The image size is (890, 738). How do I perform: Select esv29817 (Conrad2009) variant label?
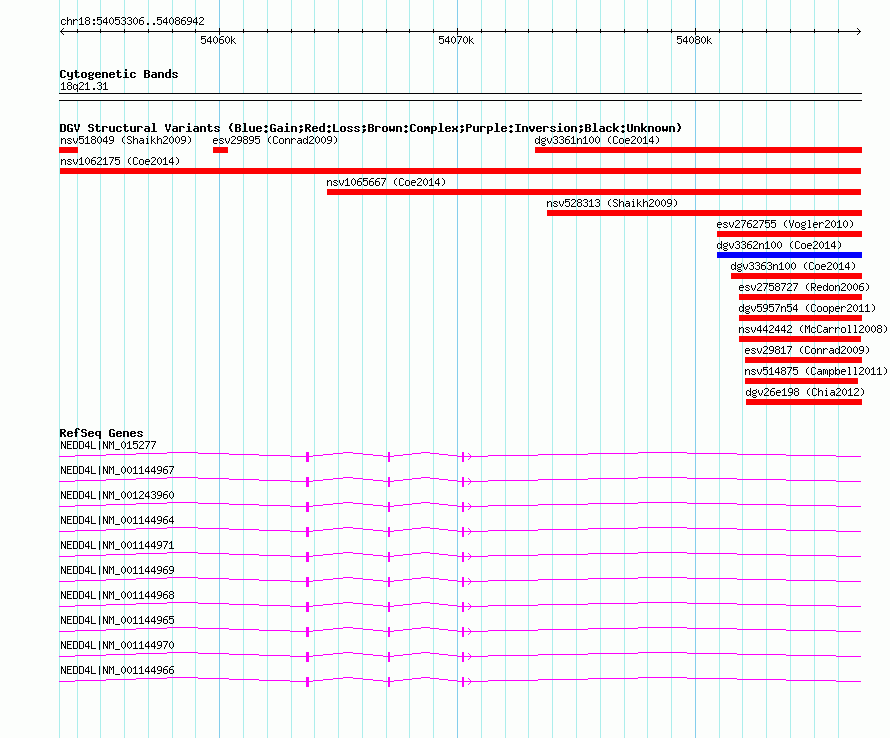point(807,350)
